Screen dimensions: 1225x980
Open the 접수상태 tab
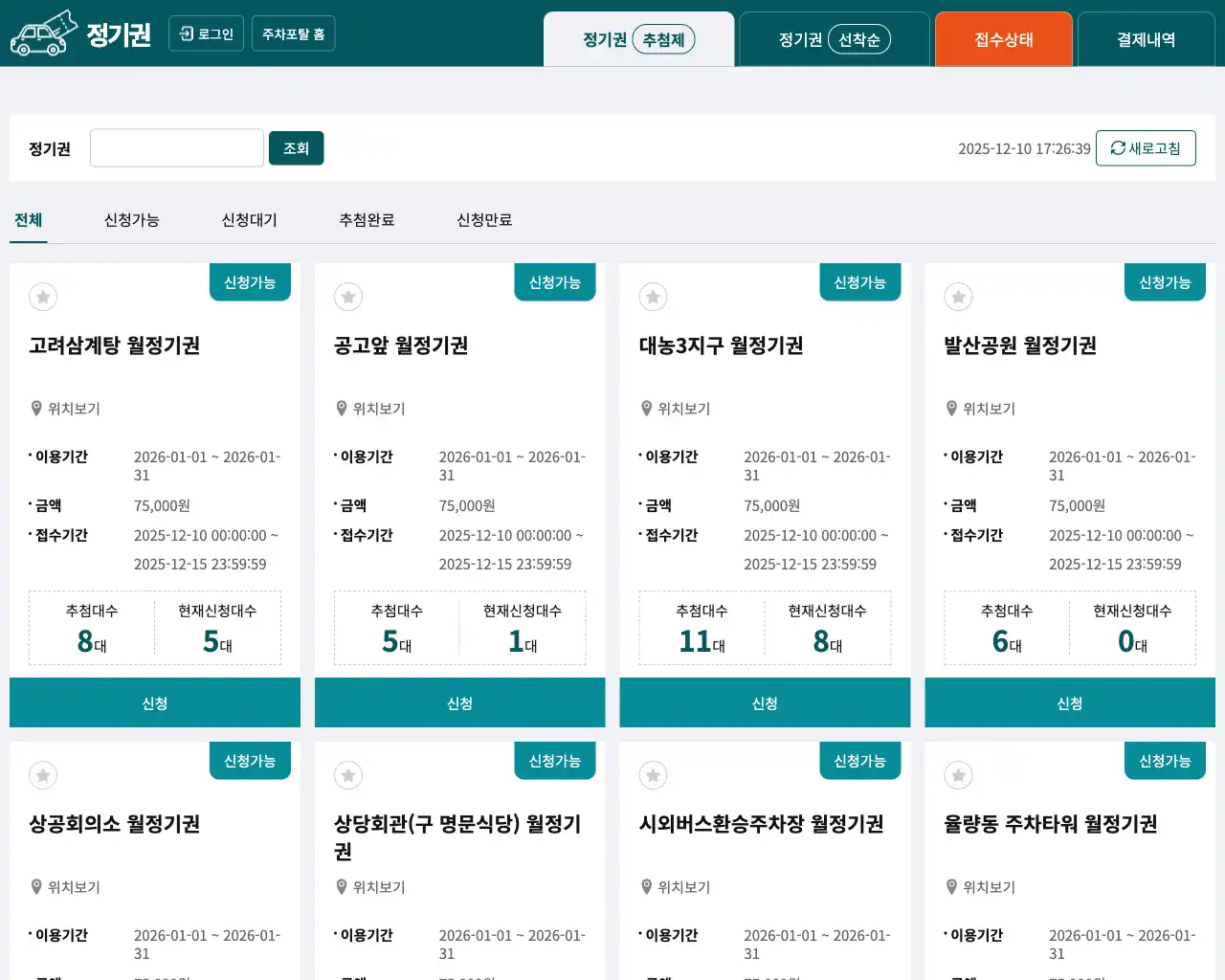tap(1004, 39)
